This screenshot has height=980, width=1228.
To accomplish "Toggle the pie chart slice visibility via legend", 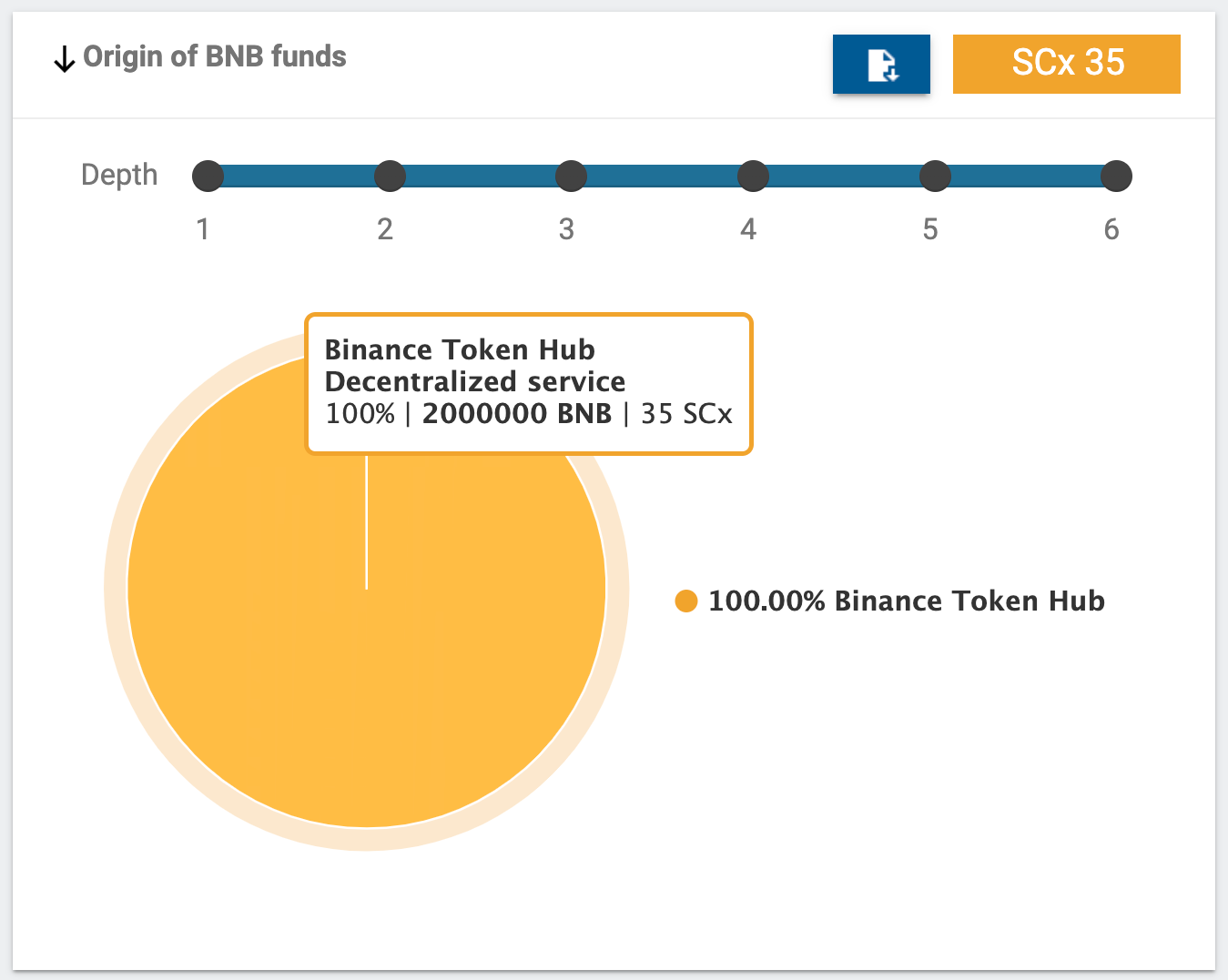I will [907, 601].
